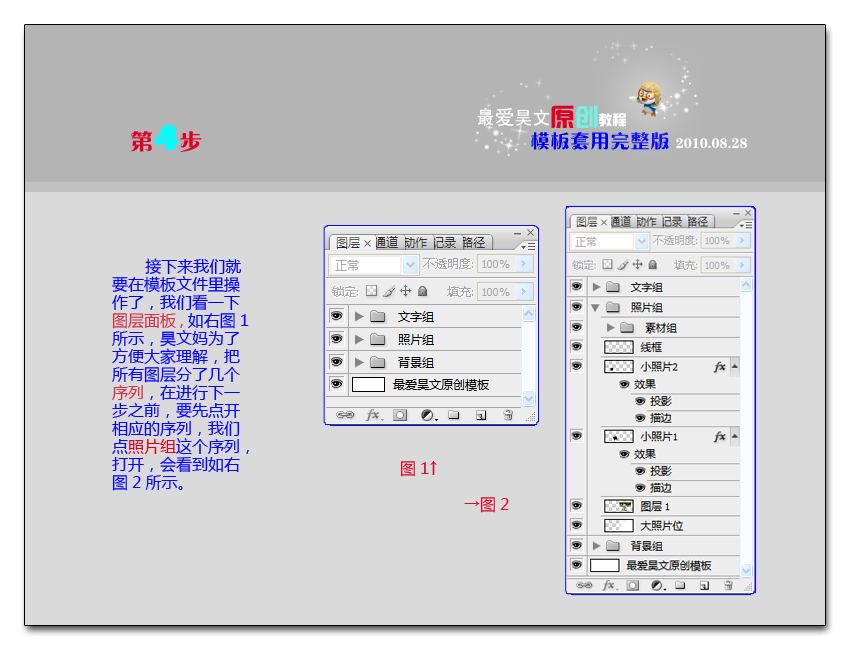Open fill slider arrow in Figure 2 panel
Screen dimensions: 850x650
tap(742, 265)
